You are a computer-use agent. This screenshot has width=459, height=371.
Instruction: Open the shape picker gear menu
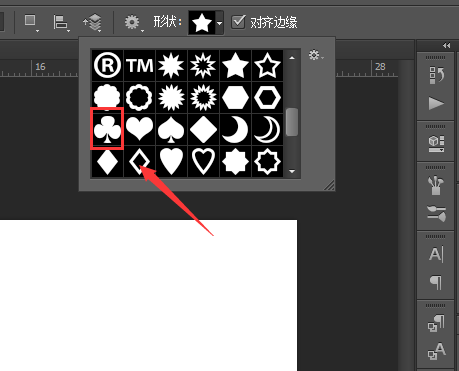pyautogui.click(x=316, y=55)
